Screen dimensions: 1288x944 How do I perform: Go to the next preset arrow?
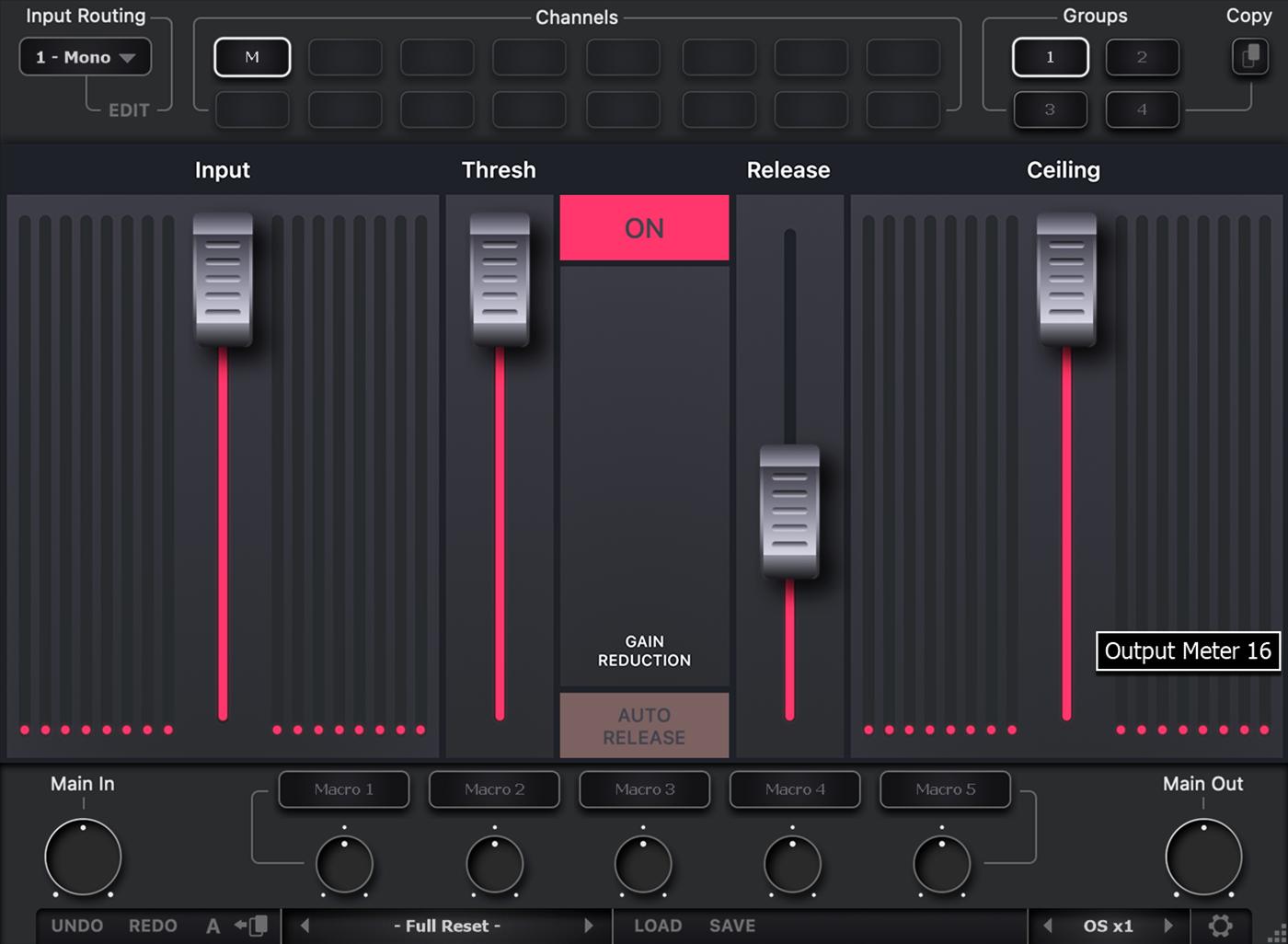click(589, 926)
